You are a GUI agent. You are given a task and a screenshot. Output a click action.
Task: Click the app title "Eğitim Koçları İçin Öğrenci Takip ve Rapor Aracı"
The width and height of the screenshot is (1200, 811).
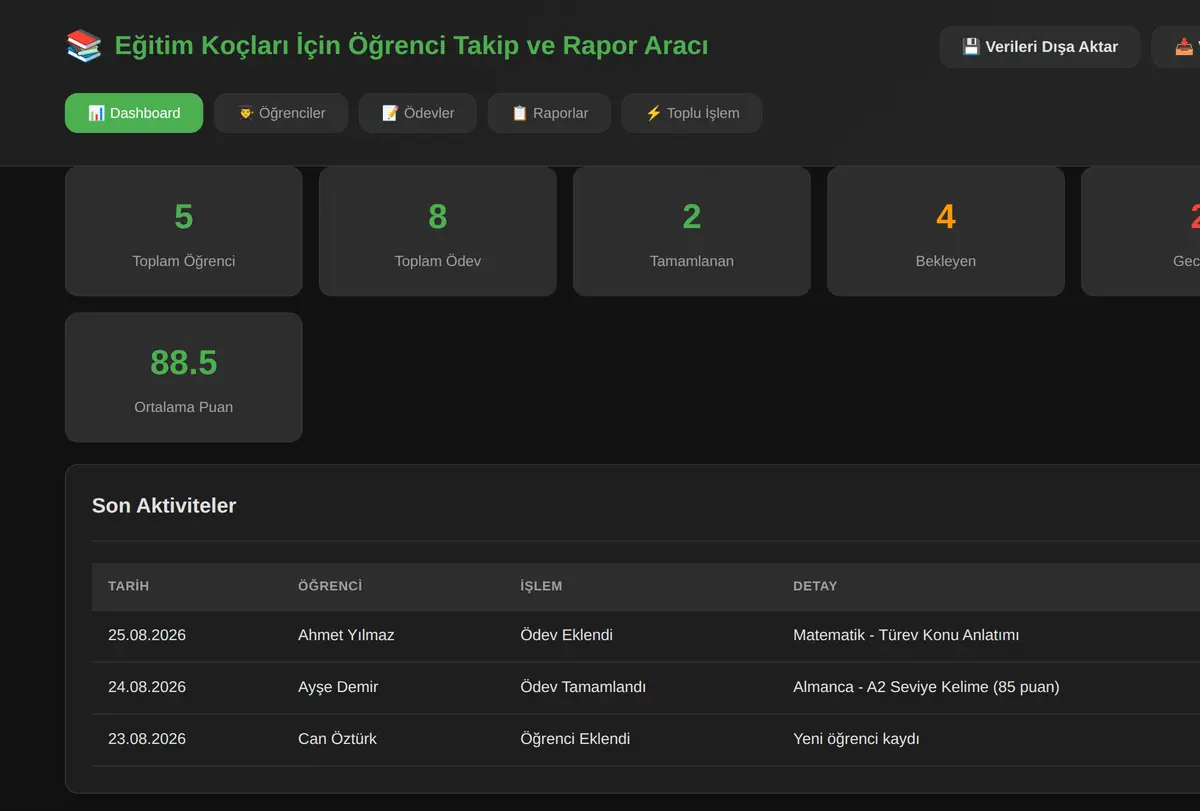(x=411, y=46)
